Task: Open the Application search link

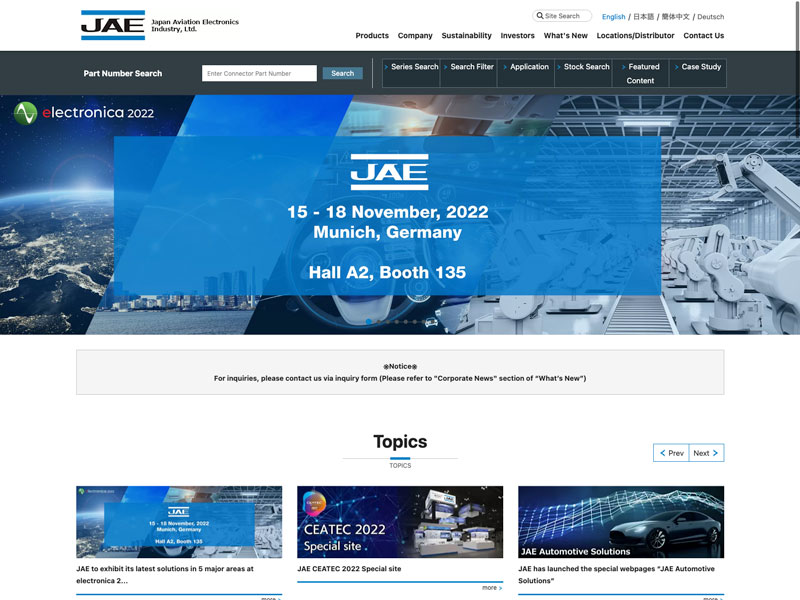Action: [x=526, y=67]
